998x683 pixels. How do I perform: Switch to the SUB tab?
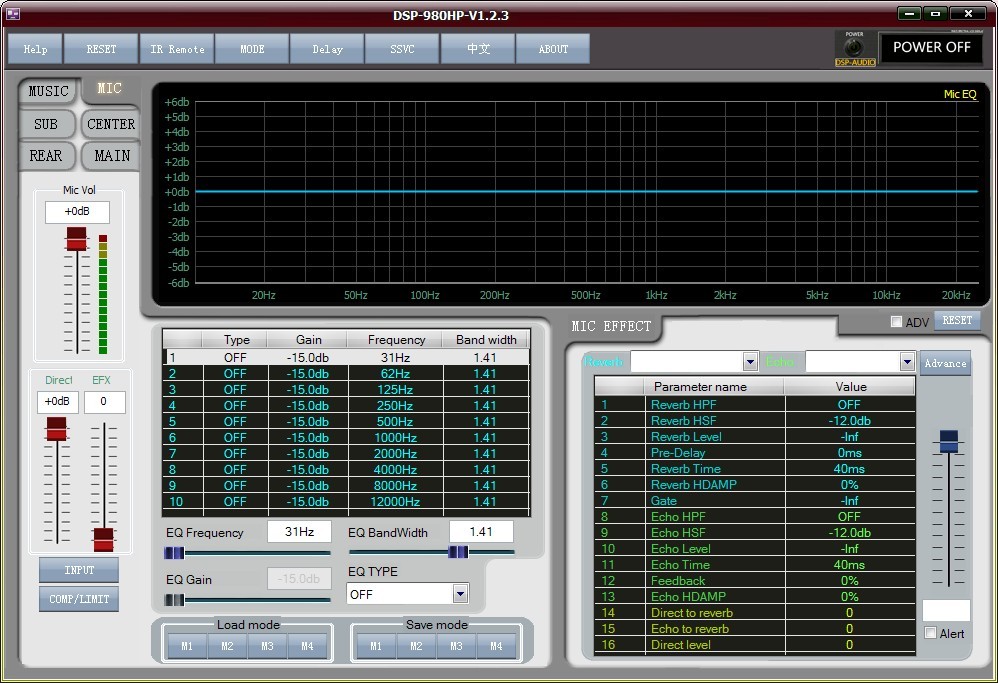click(46, 125)
